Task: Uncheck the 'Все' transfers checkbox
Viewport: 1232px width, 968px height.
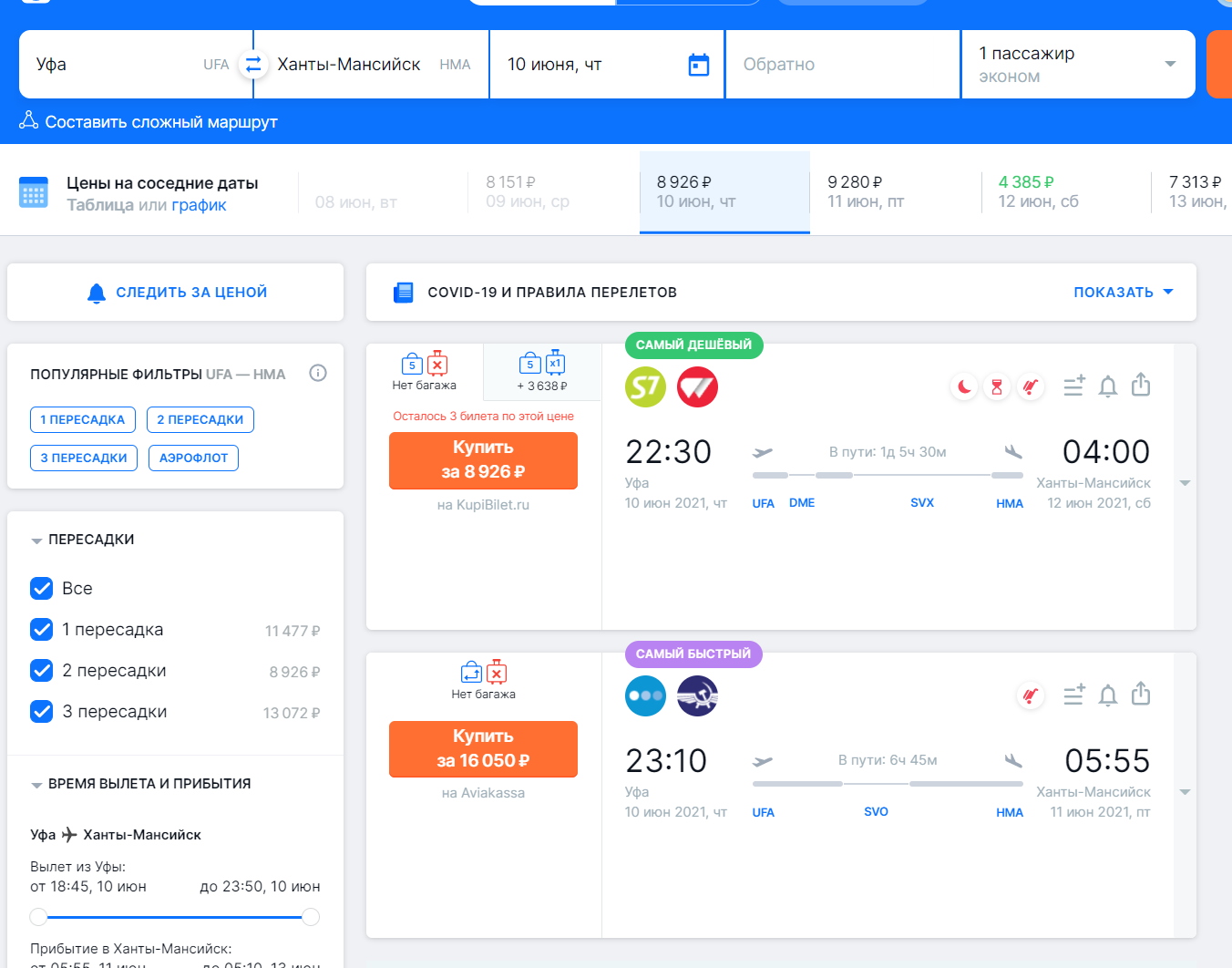Action: tap(42, 589)
